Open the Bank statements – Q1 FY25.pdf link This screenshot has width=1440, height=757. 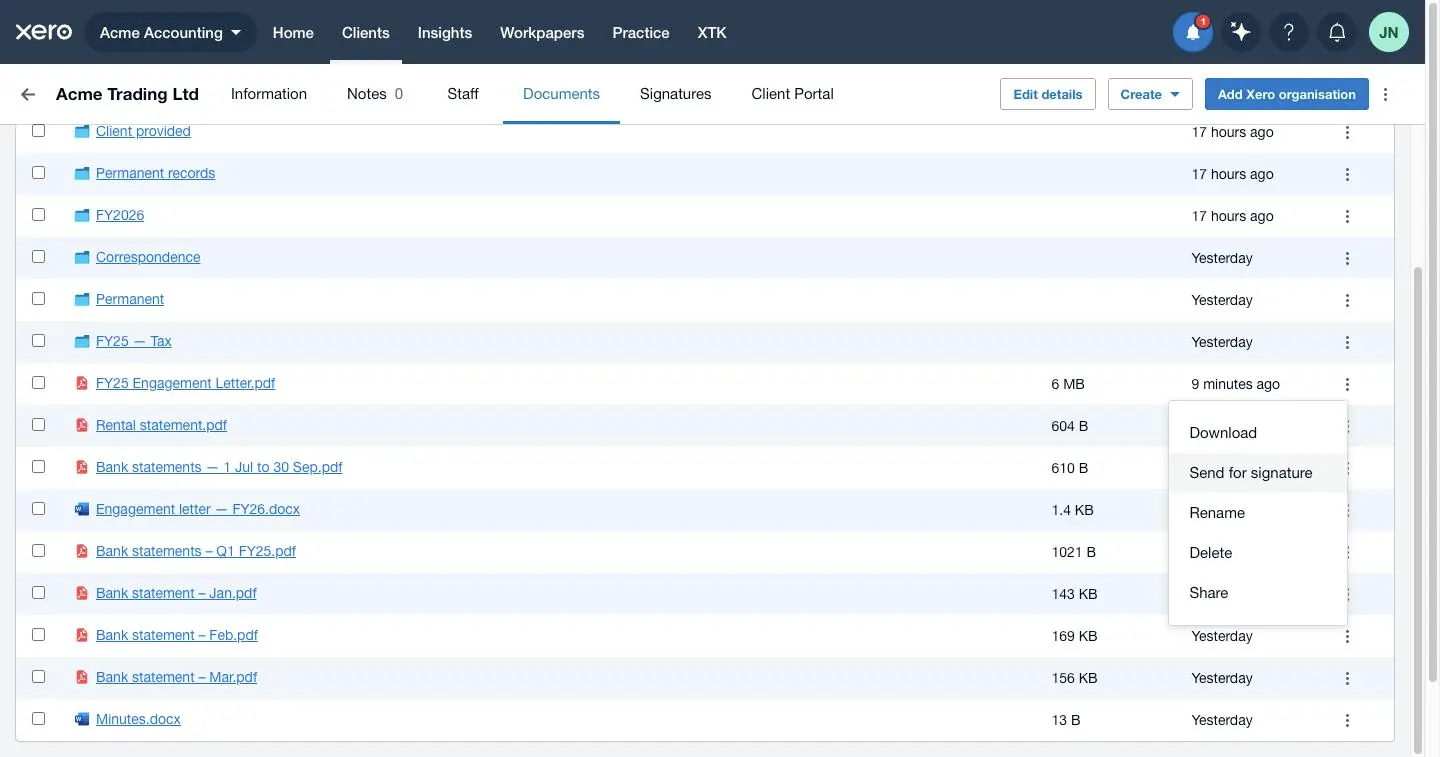[196, 551]
